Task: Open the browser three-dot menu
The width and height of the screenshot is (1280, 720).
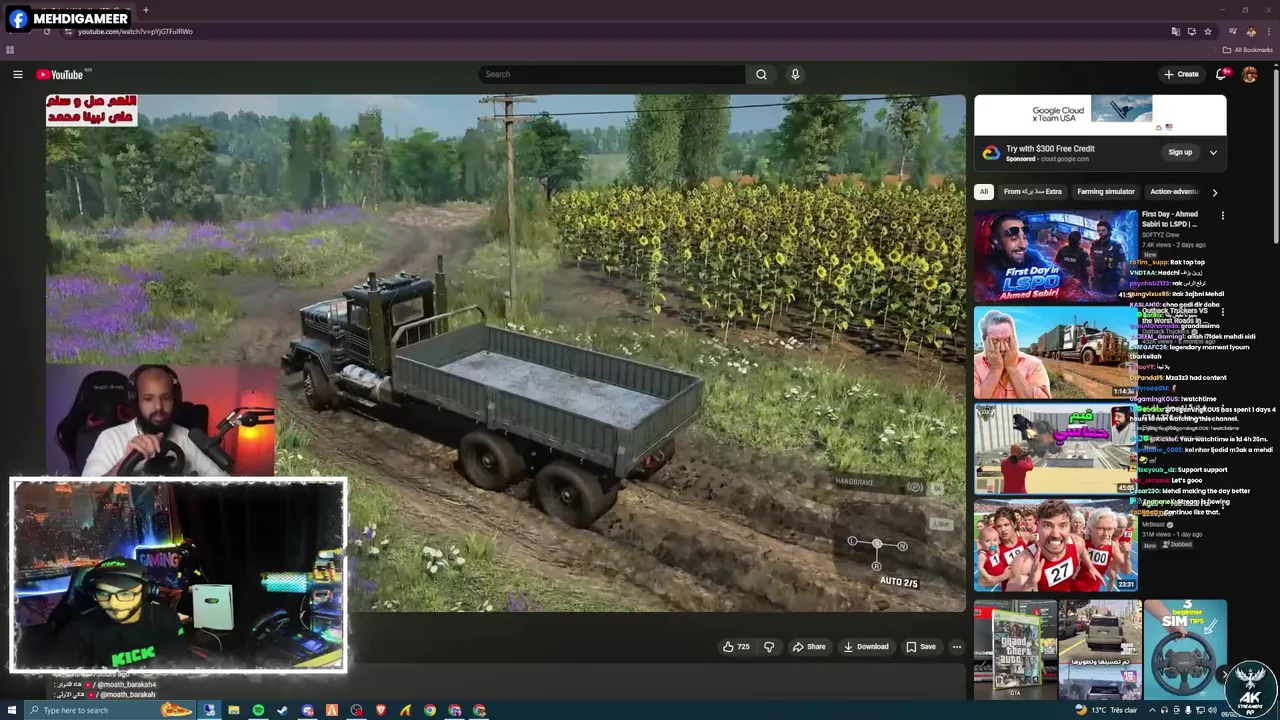Action: pyautogui.click(x=1267, y=31)
